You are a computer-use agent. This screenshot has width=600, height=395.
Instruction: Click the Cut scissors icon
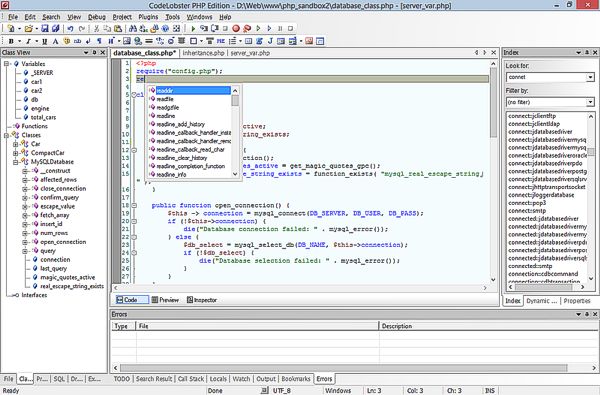coord(96,28)
